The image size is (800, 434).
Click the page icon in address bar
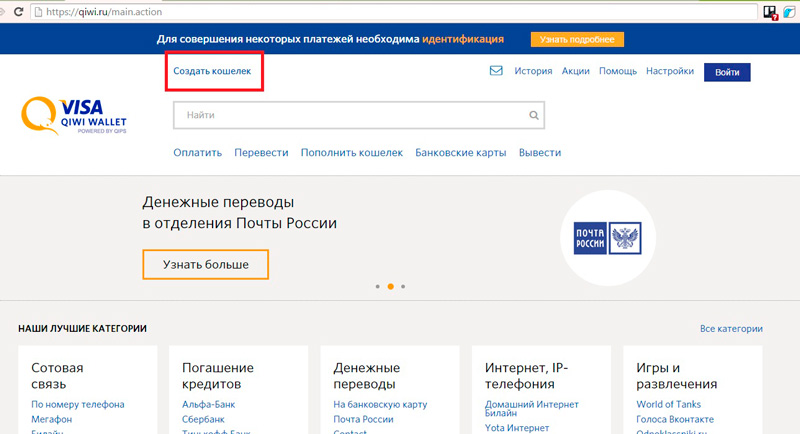[x=38, y=12]
